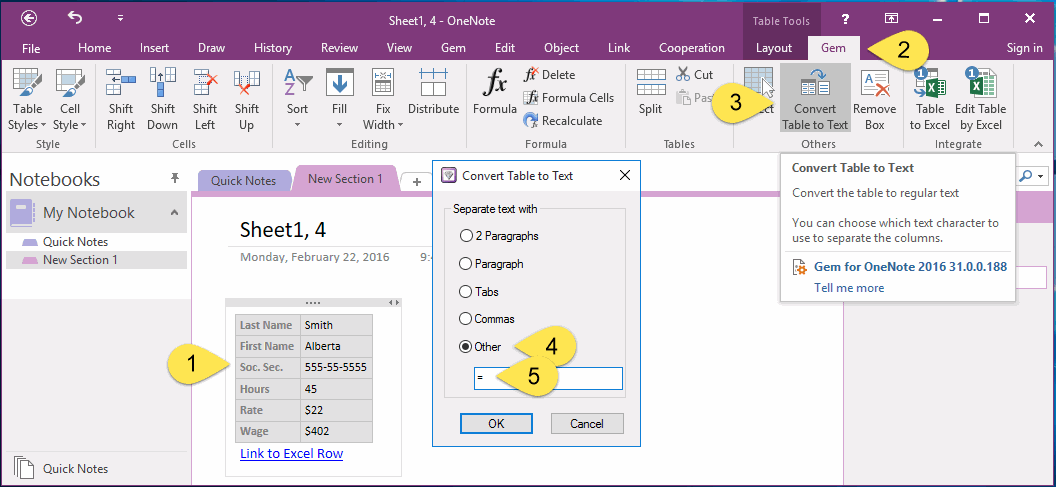This screenshot has width=1056, height=487.
Task: Click Convert Table to Text
Action: point(815,99)
